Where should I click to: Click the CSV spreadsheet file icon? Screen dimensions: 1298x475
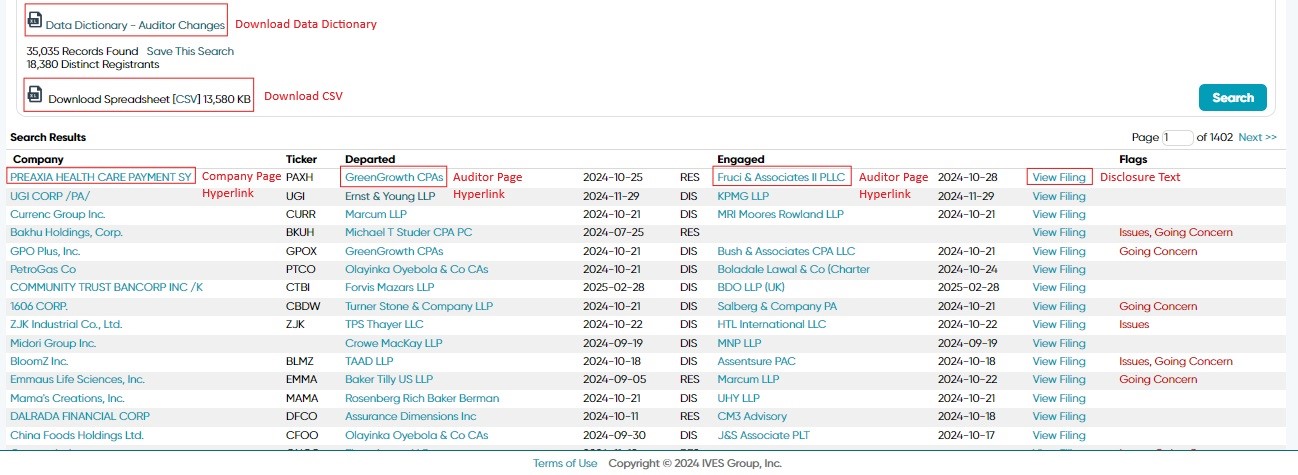pyautogui.click(x=35, y=95)
